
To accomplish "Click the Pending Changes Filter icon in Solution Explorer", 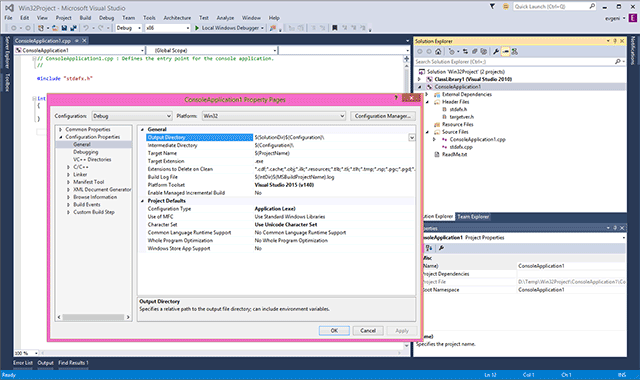I will (x=451, y=51).
